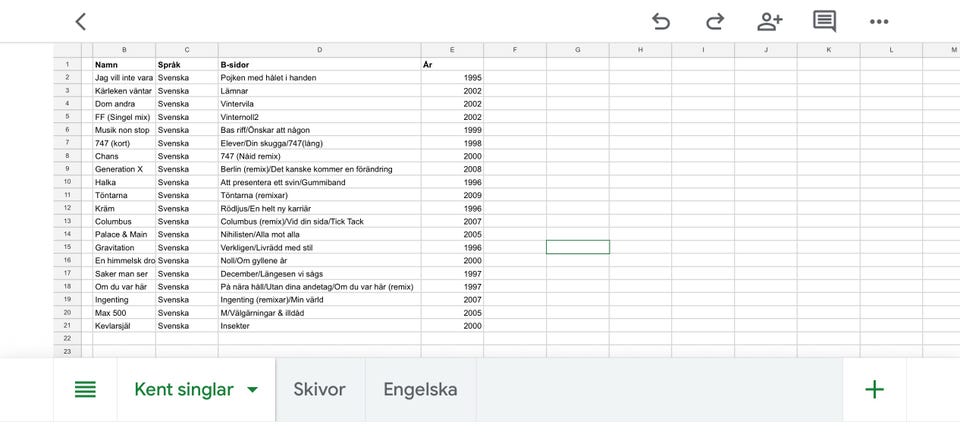Image resolution: width=960 pixels, height=444 pixels.
Task: Switch to the Skivor sheet tab
Action: point(319,390)
